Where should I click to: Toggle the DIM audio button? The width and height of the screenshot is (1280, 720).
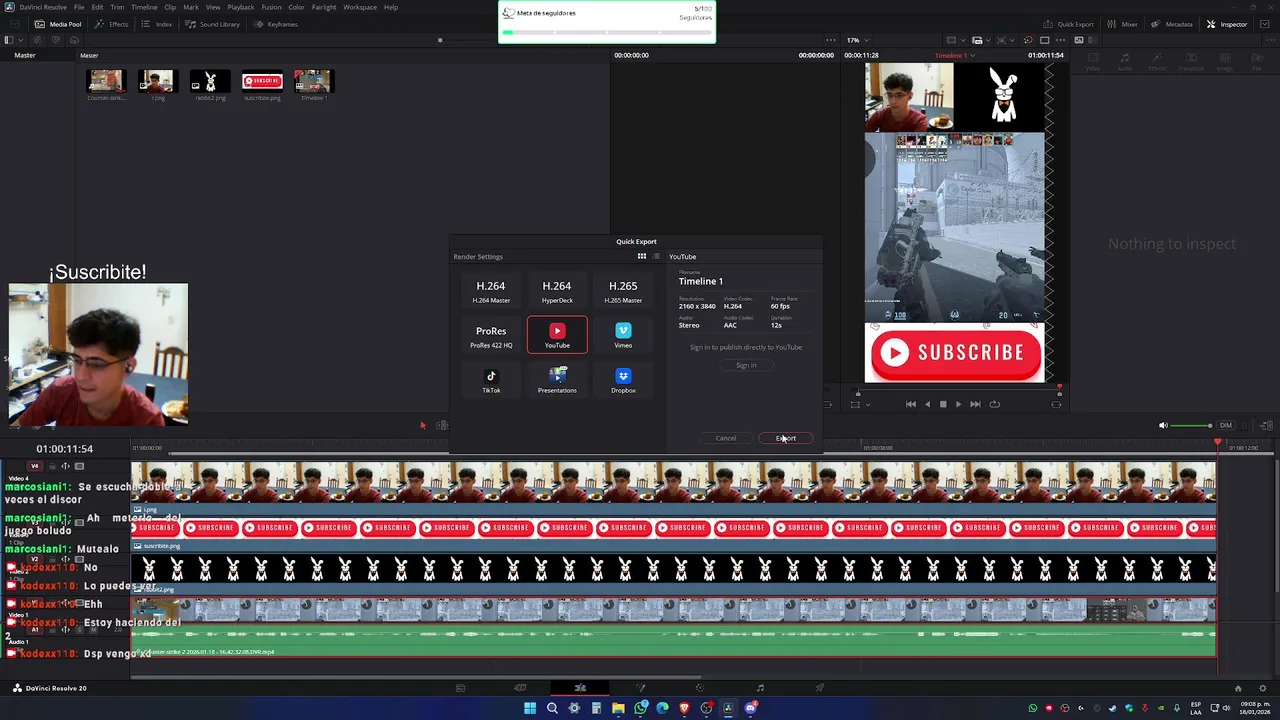[1226, 425]
